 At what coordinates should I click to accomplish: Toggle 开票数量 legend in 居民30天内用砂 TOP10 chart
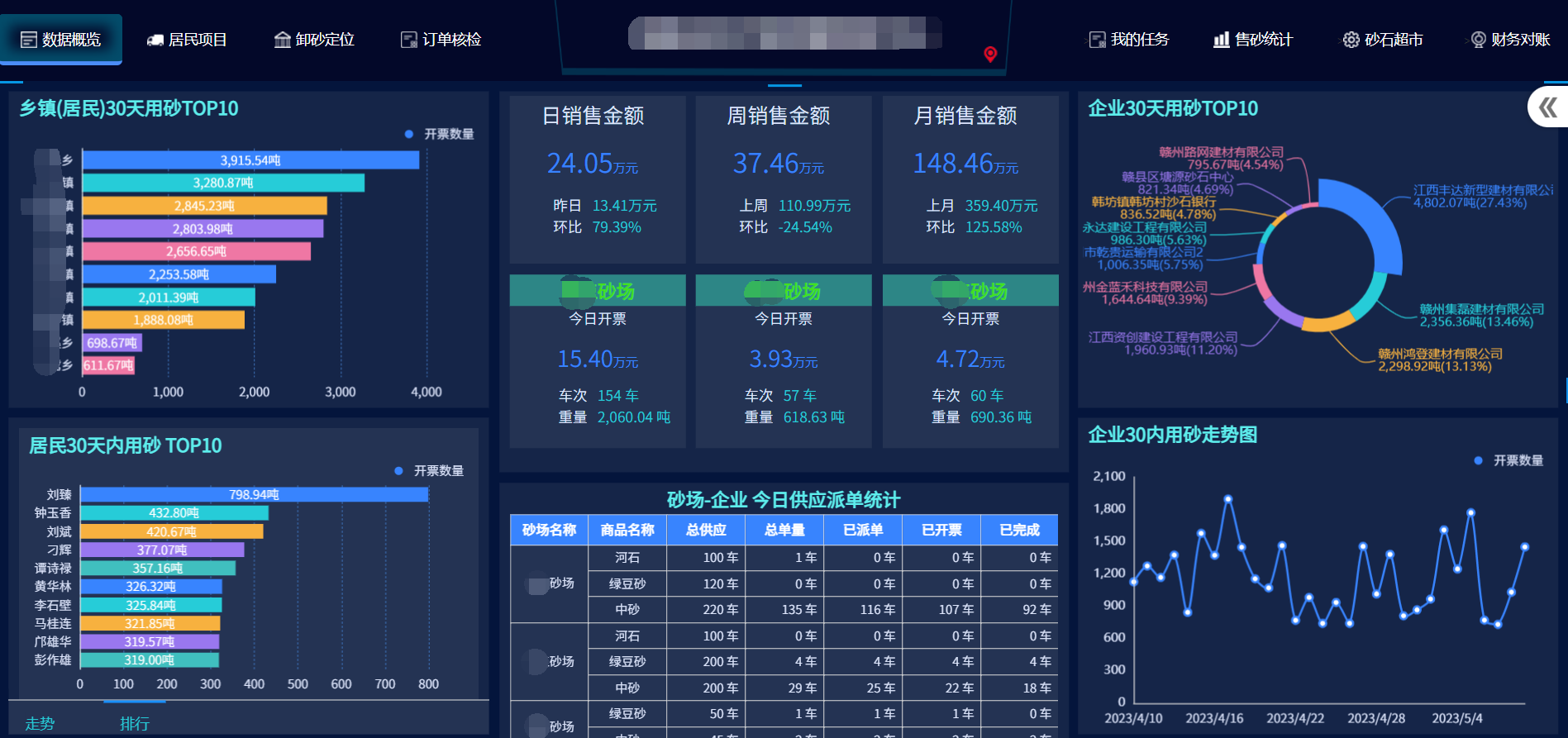click(x=429, y=470)
